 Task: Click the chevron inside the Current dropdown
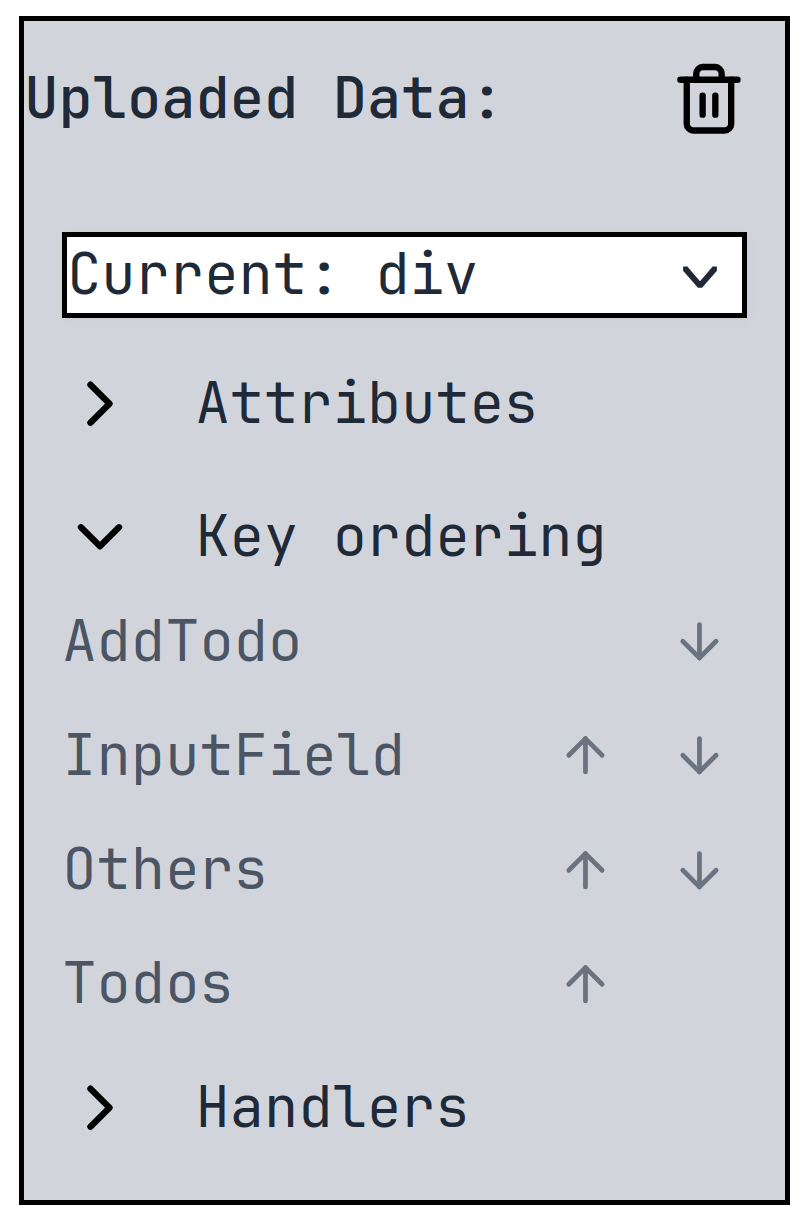point(701,277)
